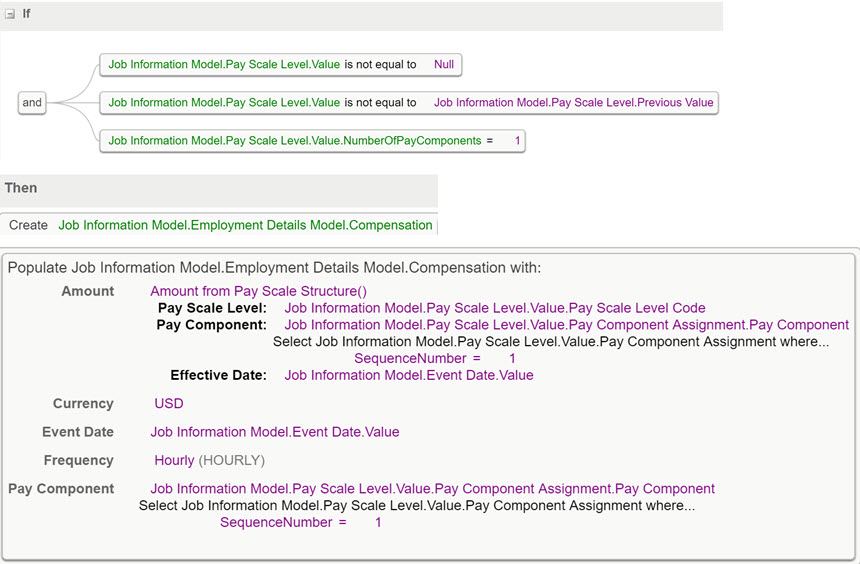Edit SequenceNumber value under Amount section

512,359
